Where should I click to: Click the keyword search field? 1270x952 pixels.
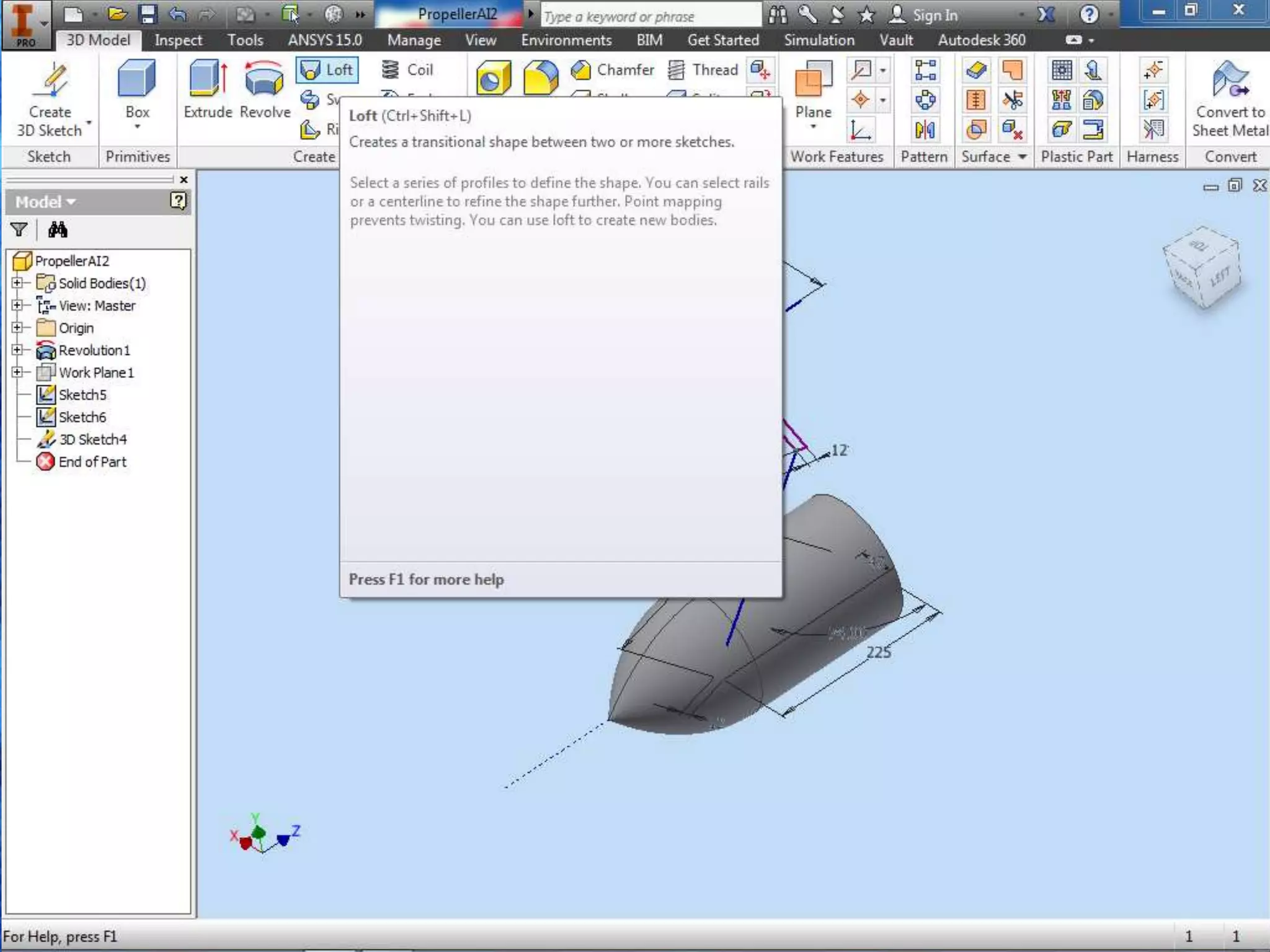pos(650,16)
